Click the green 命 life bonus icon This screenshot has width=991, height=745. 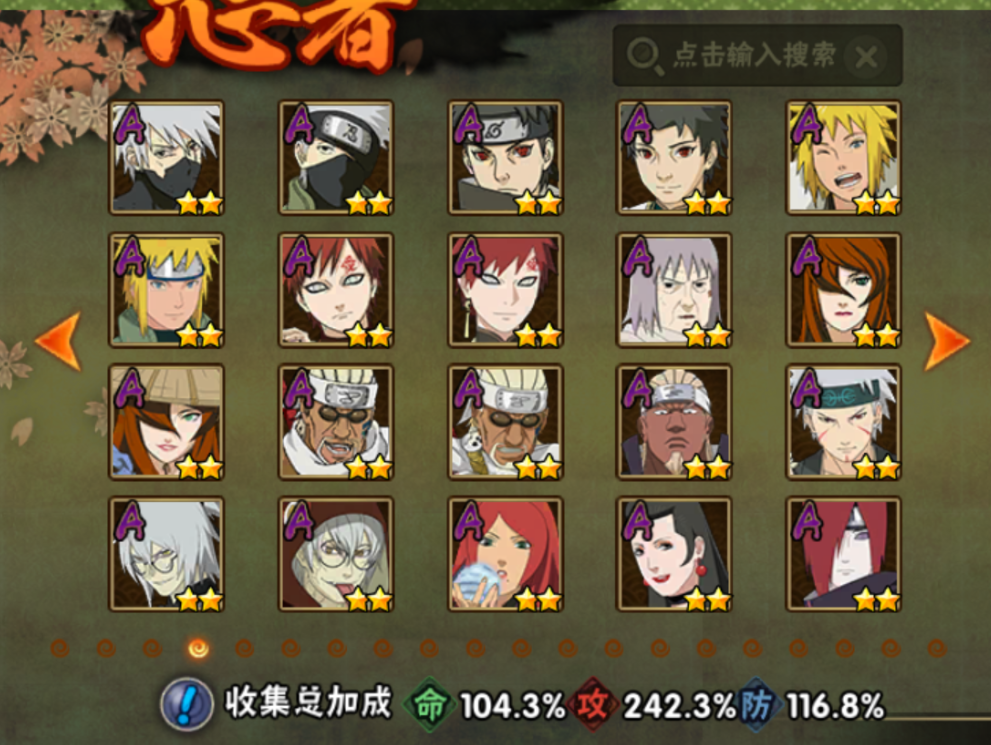[x=430, y=705]
